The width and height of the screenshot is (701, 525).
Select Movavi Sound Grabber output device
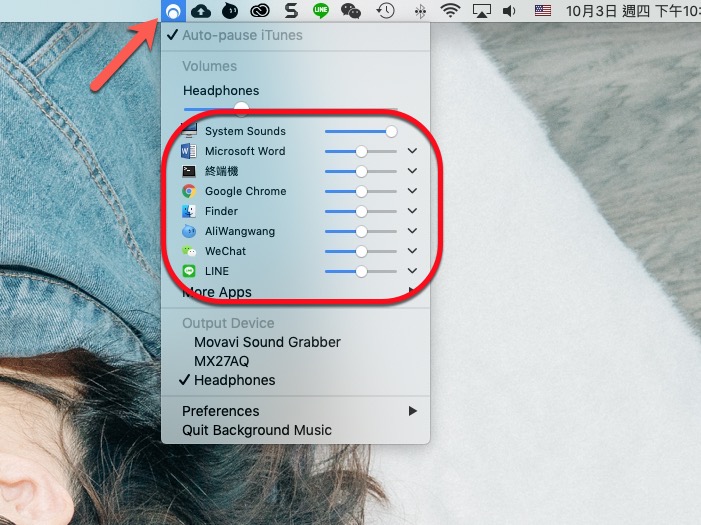pos(267,342)
